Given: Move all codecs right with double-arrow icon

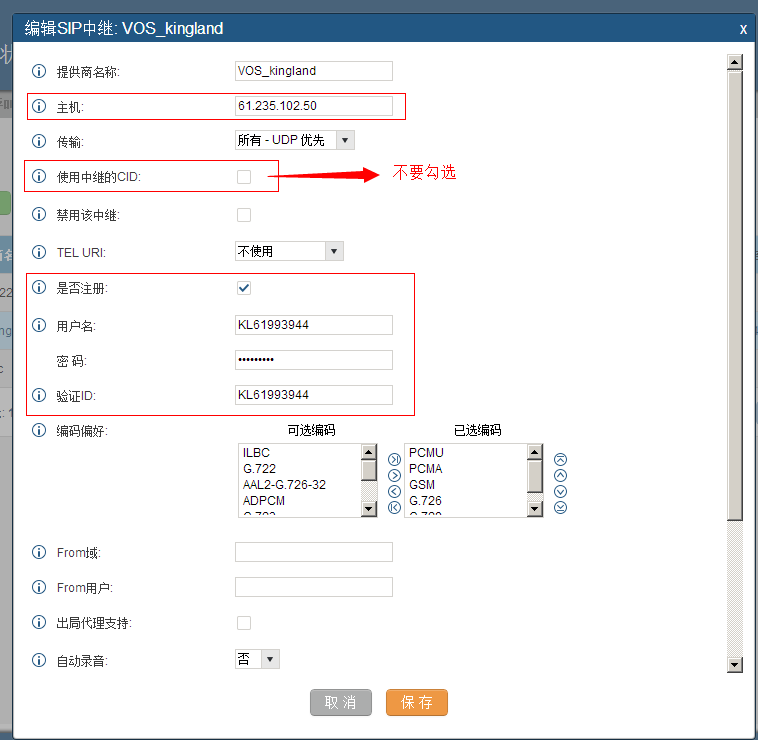Looking at the screenshot, I should click(x=394, y=459).
